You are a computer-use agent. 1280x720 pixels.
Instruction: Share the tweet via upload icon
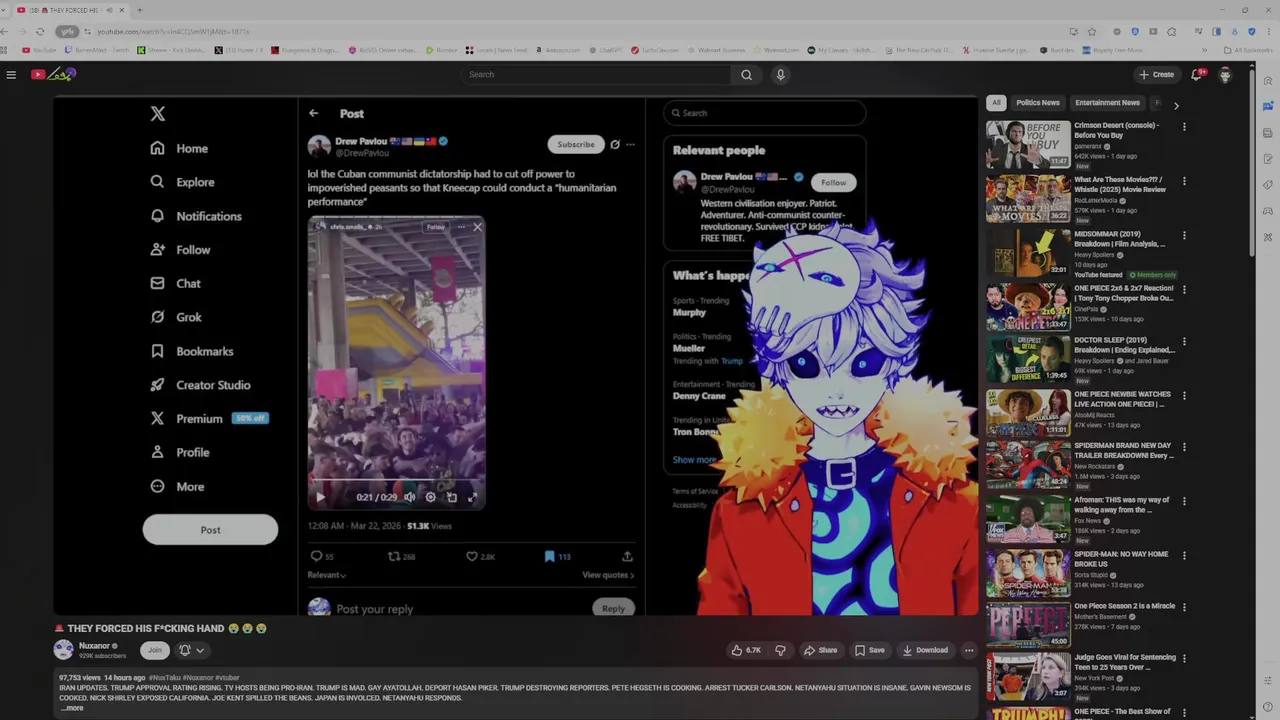pos(627,556)
